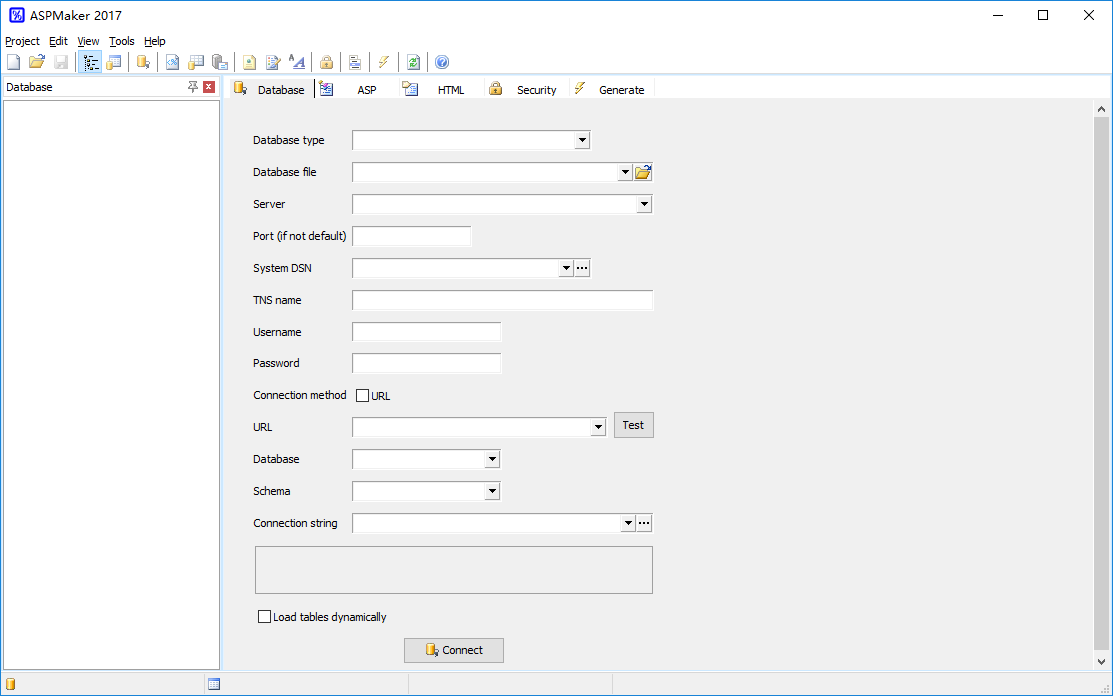Click the padlock Security toolbar icon

point(326,61)
